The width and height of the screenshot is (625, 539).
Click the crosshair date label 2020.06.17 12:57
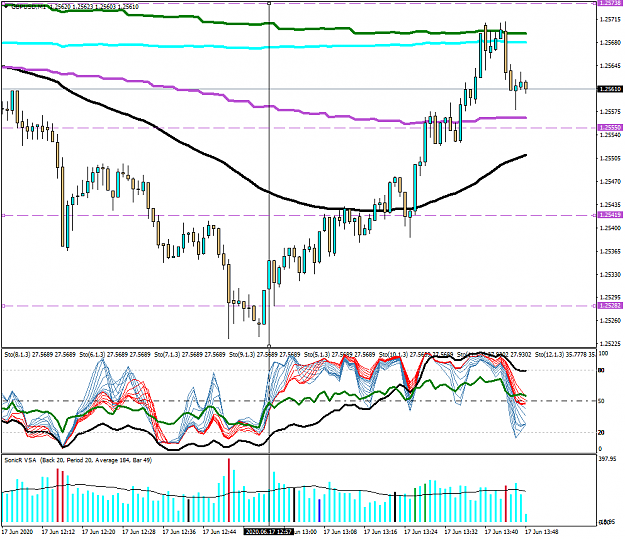(269, 532)
